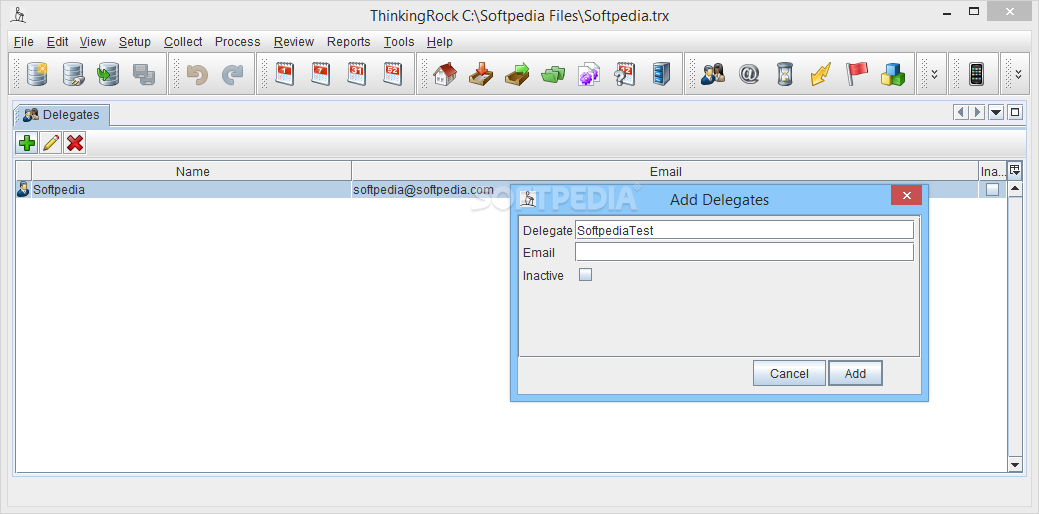1039x514 pixels.
Task: Click the table scrollbar down arrow
Action: point(1014,465)
